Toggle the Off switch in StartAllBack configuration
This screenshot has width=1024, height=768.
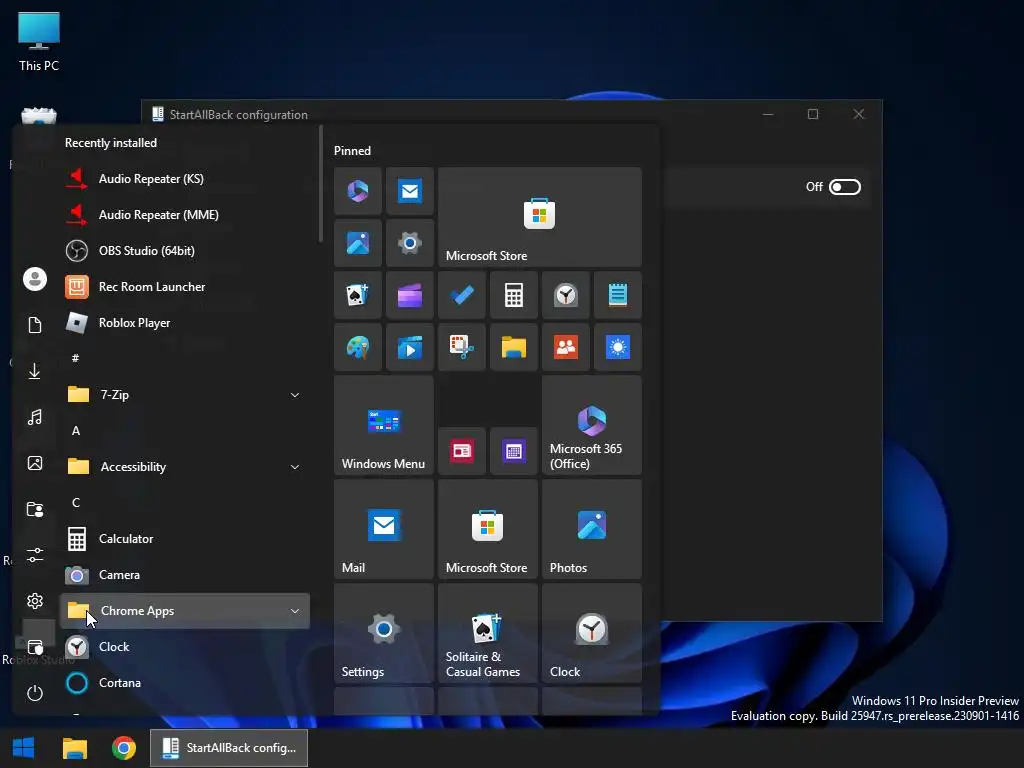(x=844, y=187)
